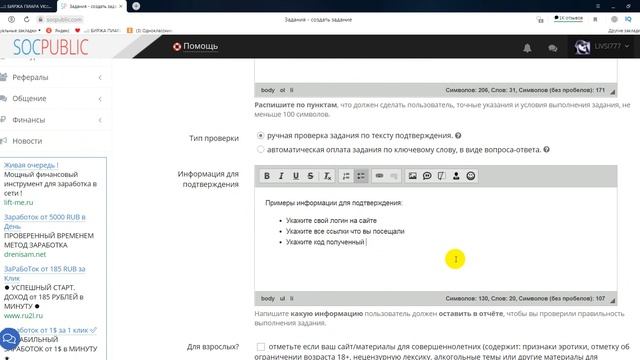The width and height of the screenshot is (640, 360).
Task: Click ul element in lower editor path
Action: [x=282, y=299]
